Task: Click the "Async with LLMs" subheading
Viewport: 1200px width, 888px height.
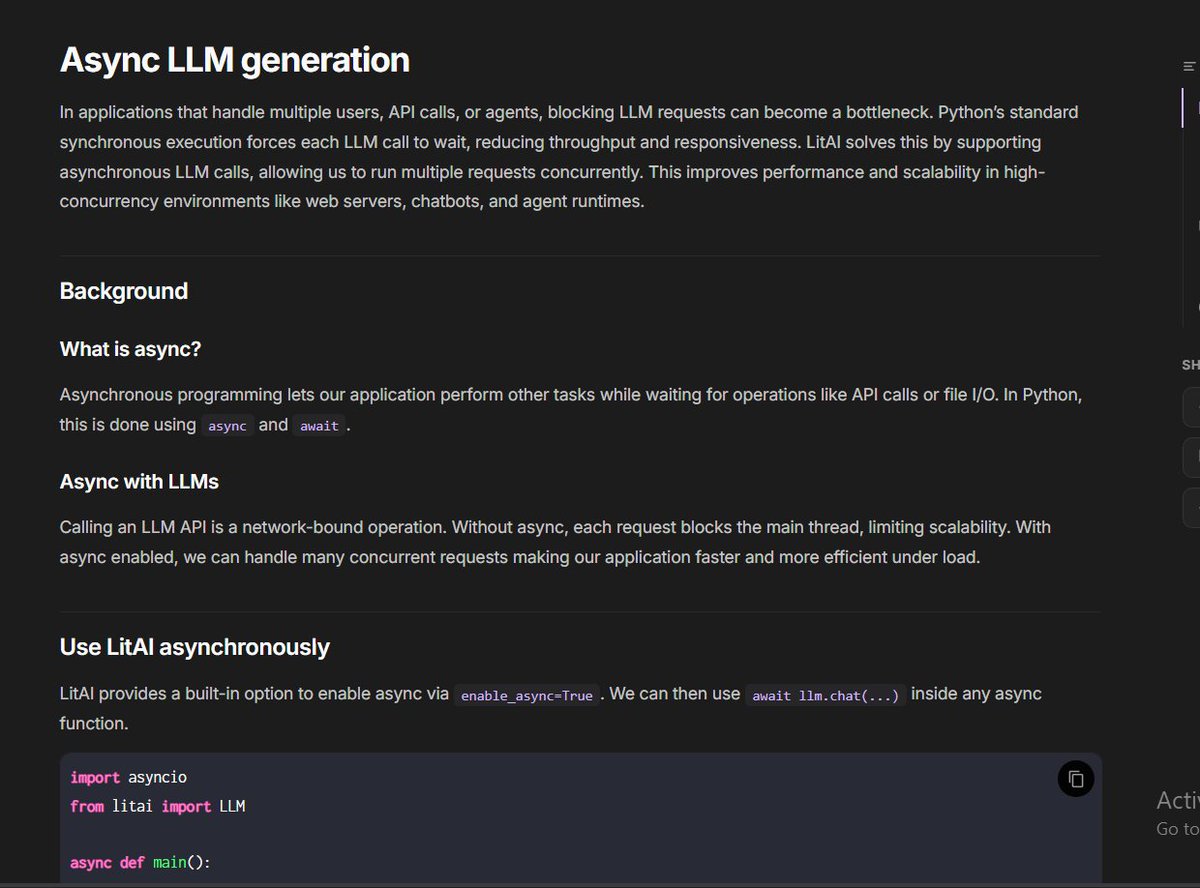Action: click(x=139, y=482)
